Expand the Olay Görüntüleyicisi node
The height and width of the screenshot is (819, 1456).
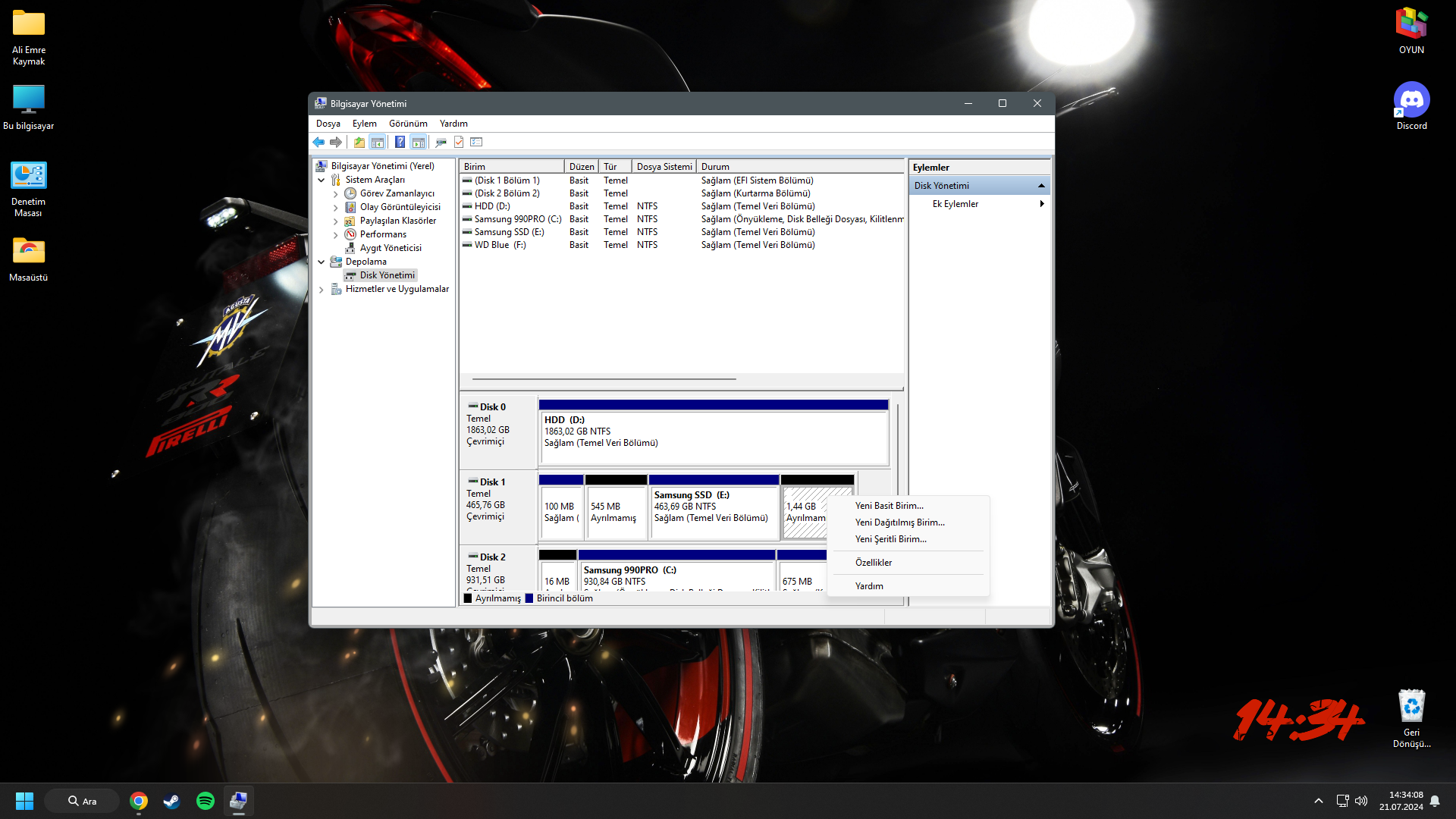click(336, 208)
